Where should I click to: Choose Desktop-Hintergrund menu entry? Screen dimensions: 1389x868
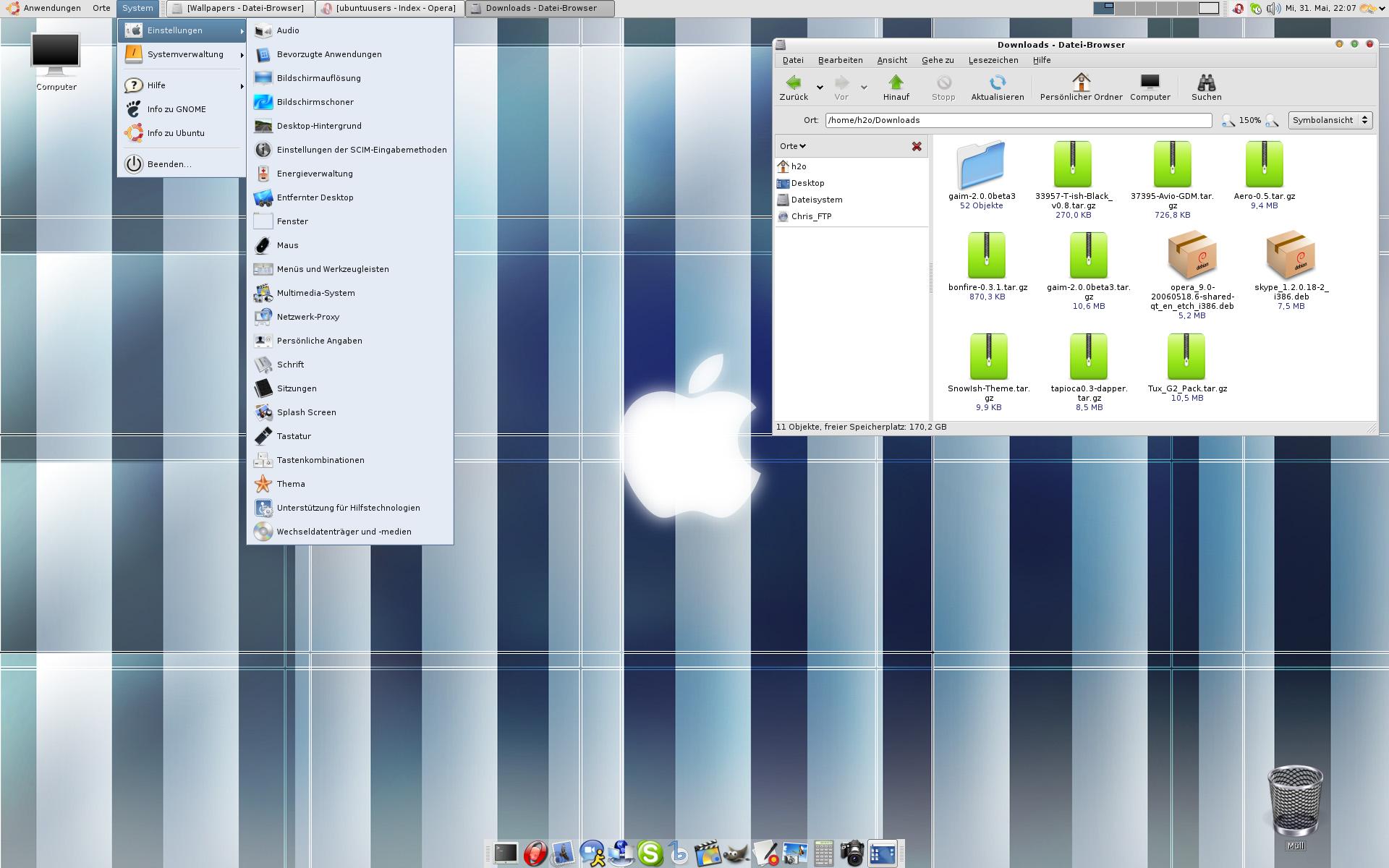click(x=350, y=126)
